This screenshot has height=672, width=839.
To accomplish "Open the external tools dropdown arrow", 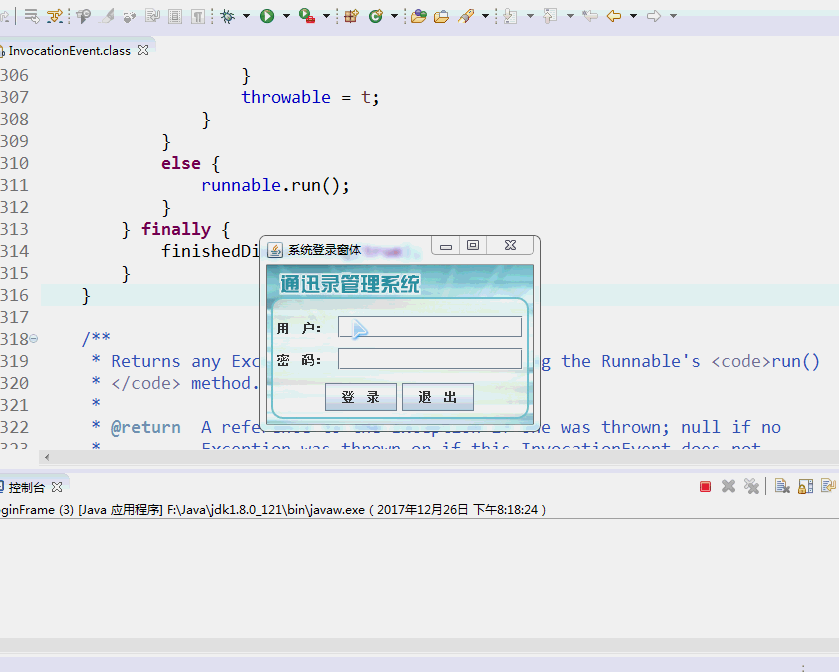I will 326,17.
